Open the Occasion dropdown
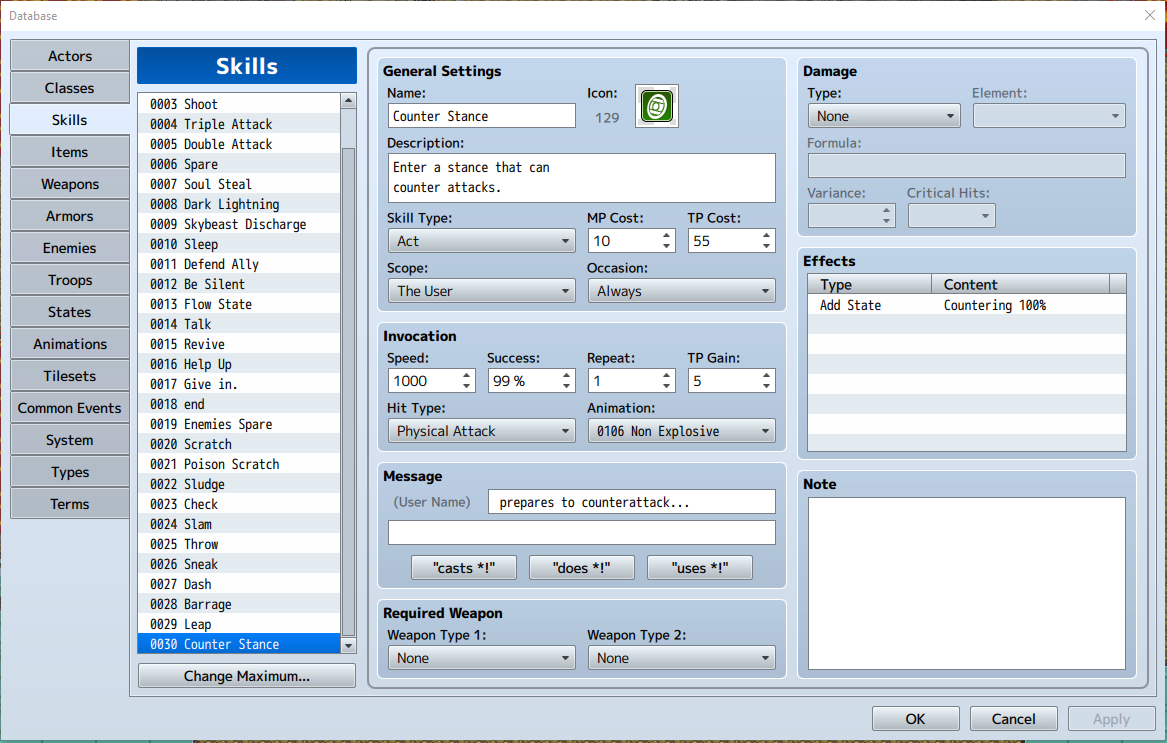The height and width of the screenshot is (743, 1167). [682, 291]
